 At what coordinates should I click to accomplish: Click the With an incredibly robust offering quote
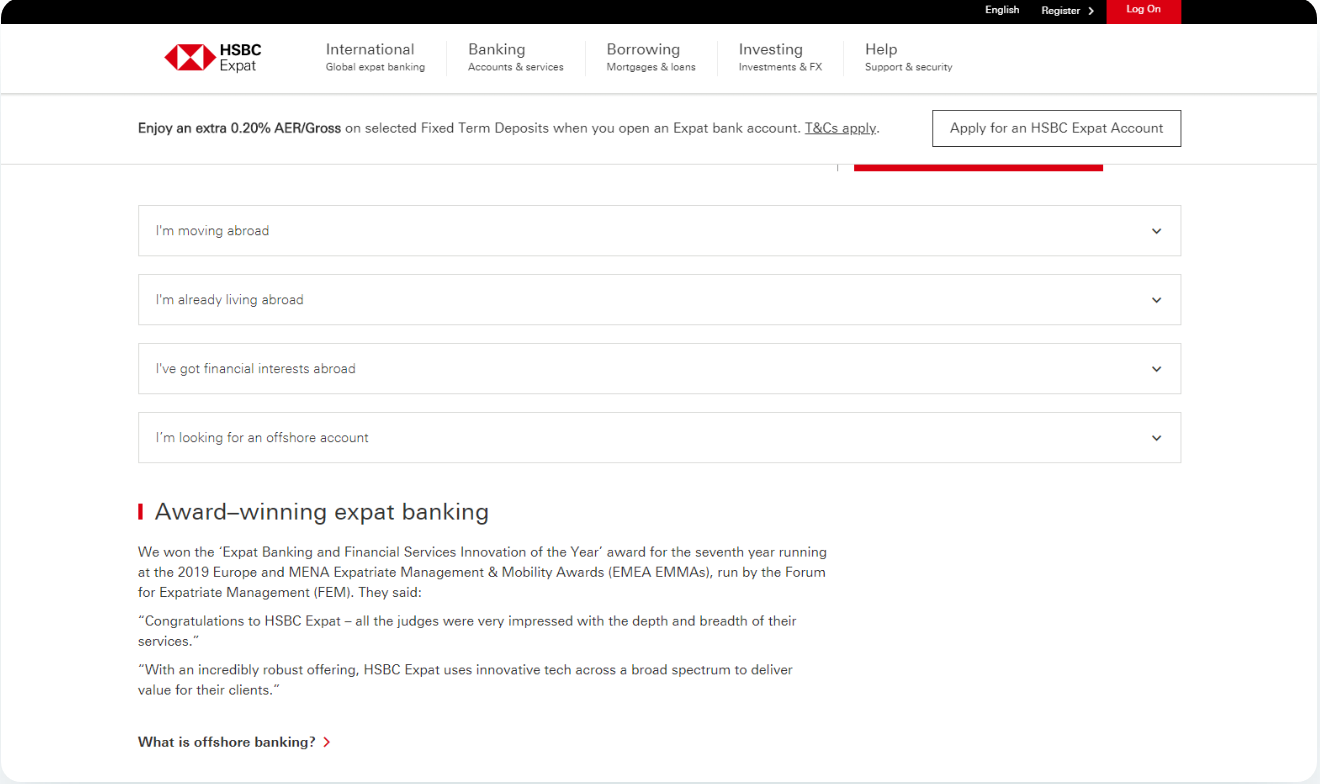pos(465,680)
